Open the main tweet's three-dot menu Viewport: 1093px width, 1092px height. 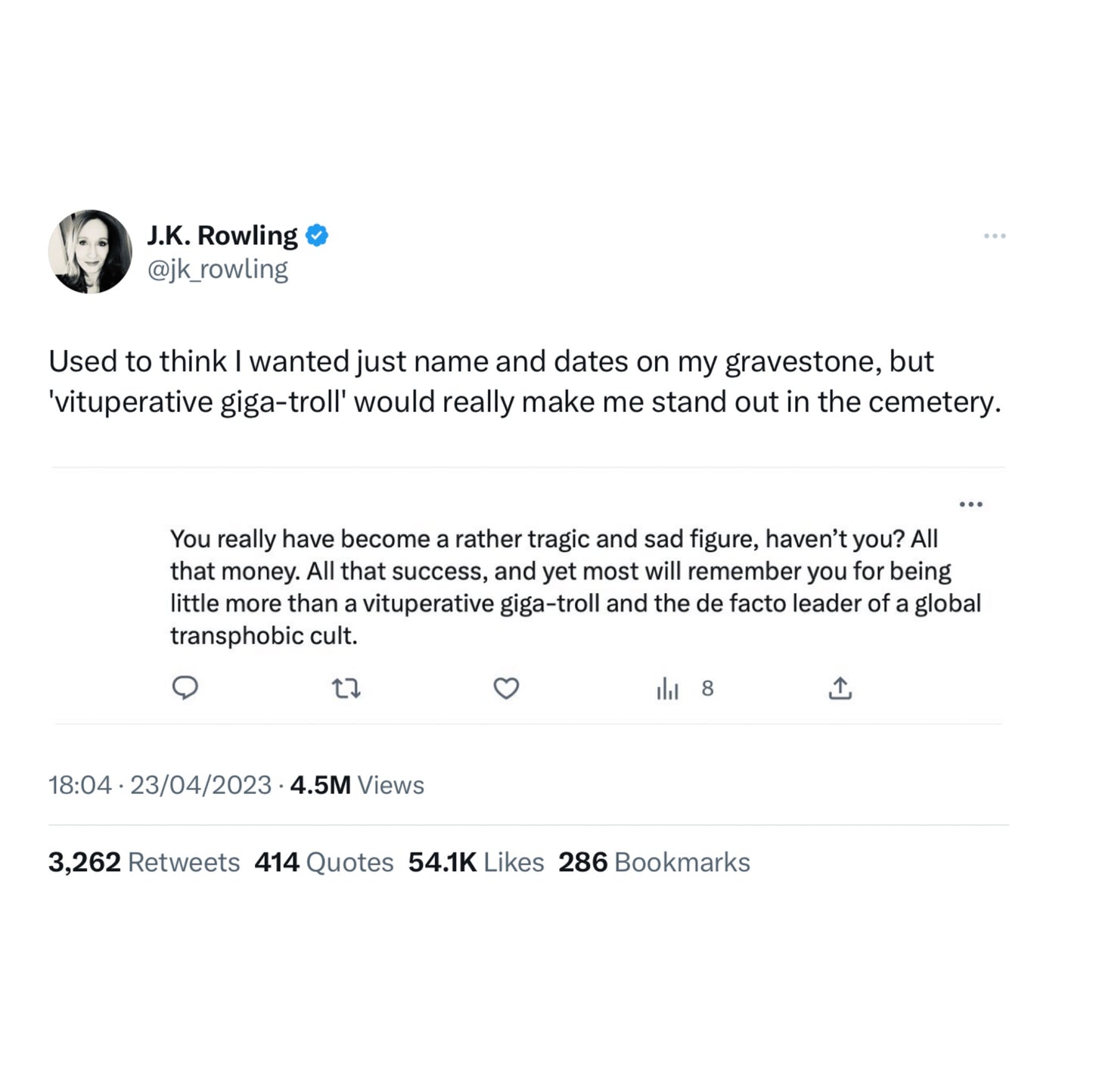coord(994,236)
